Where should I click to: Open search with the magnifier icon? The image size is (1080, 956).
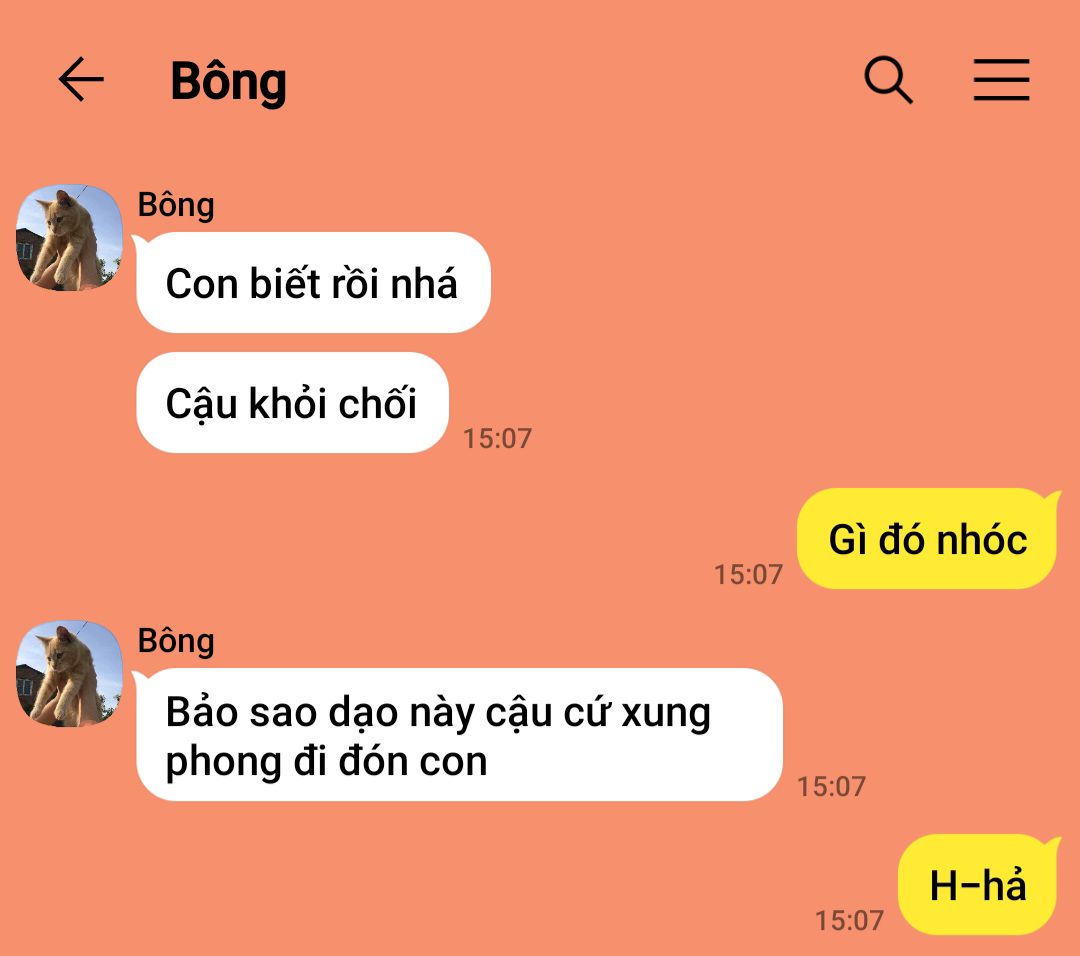889,80
